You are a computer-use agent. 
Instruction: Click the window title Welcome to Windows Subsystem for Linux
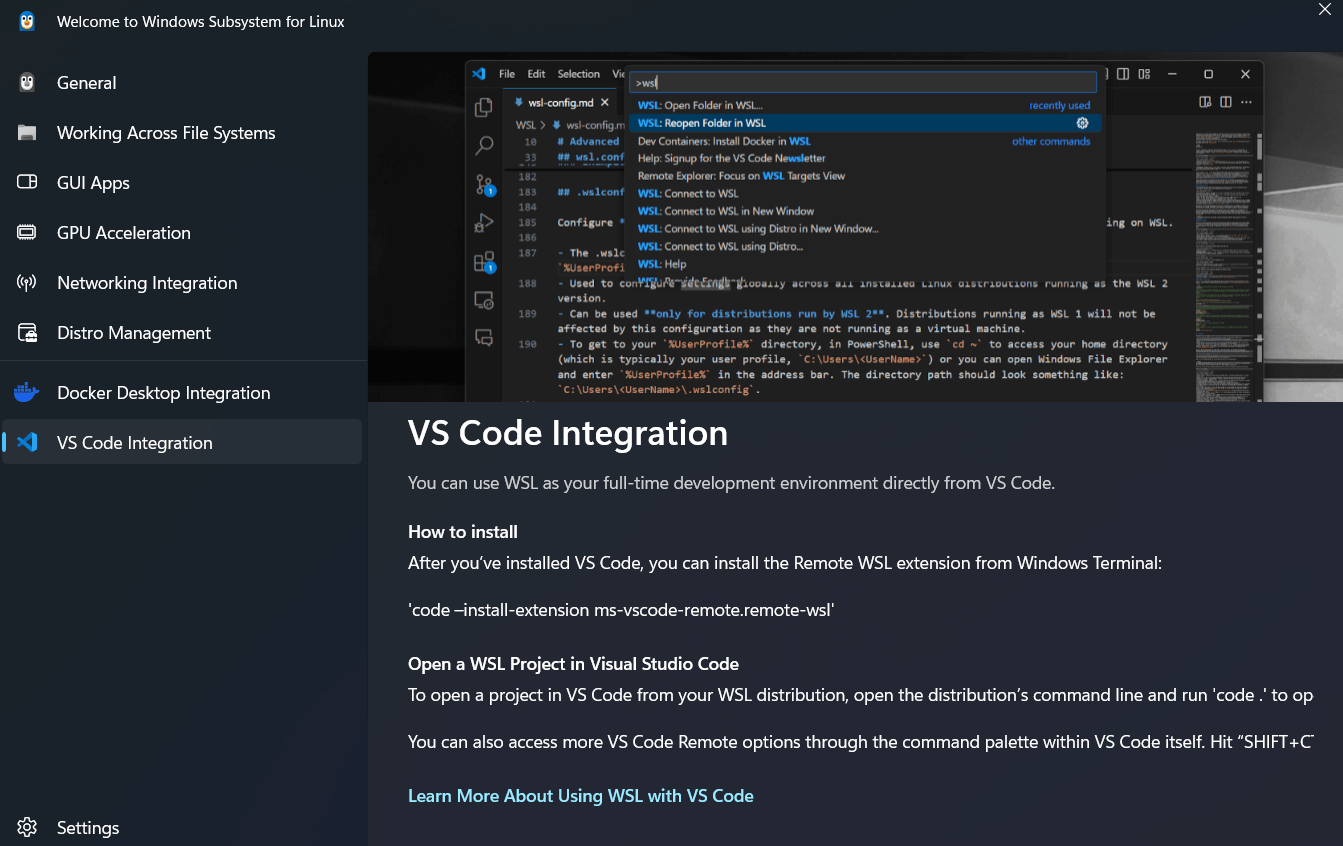(x=201, y=22)
